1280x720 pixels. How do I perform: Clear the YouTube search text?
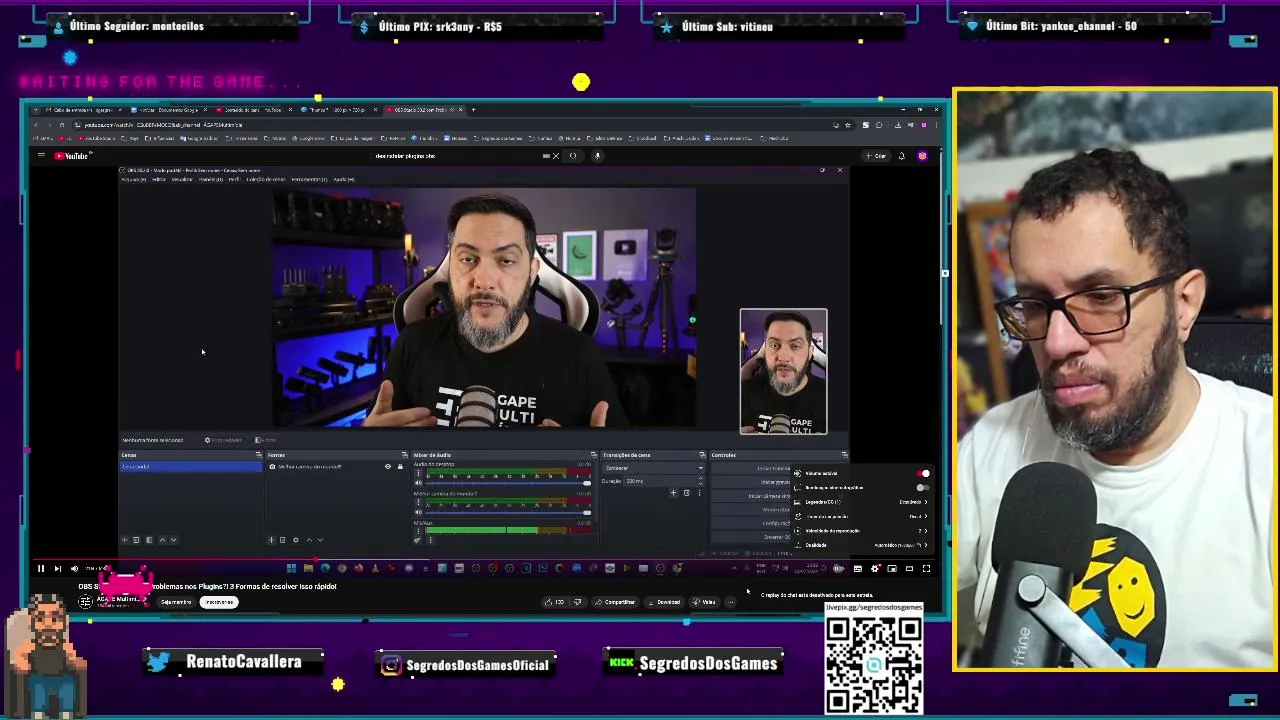tap(556, 156)
